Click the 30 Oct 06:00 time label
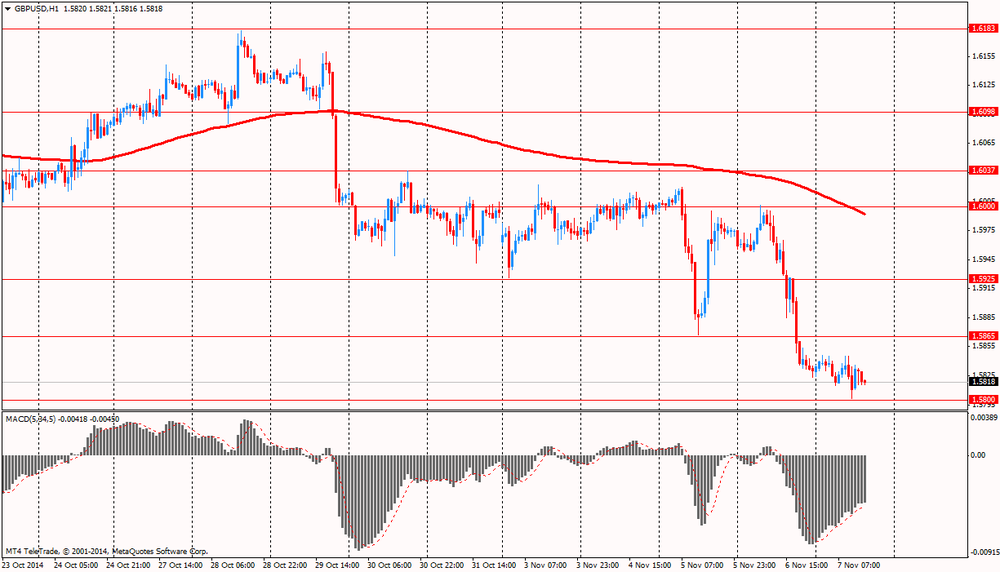 pos(390,565)
